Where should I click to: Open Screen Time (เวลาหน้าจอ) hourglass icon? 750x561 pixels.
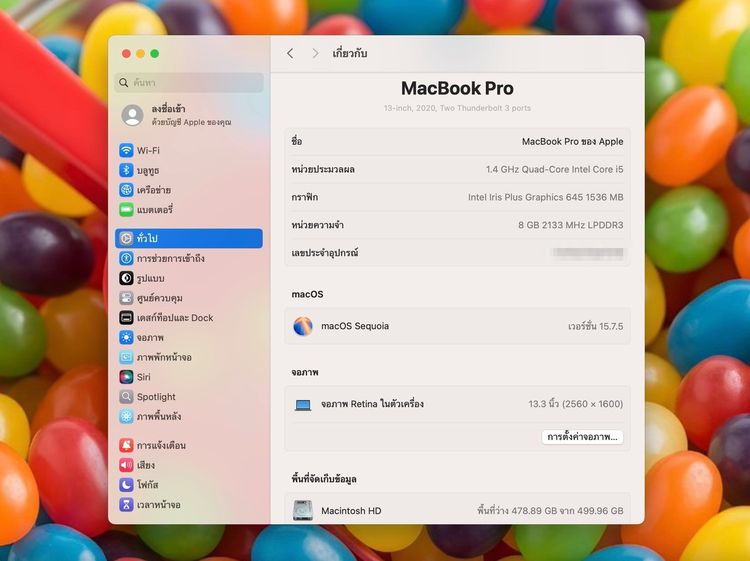(x=126, y=505)
